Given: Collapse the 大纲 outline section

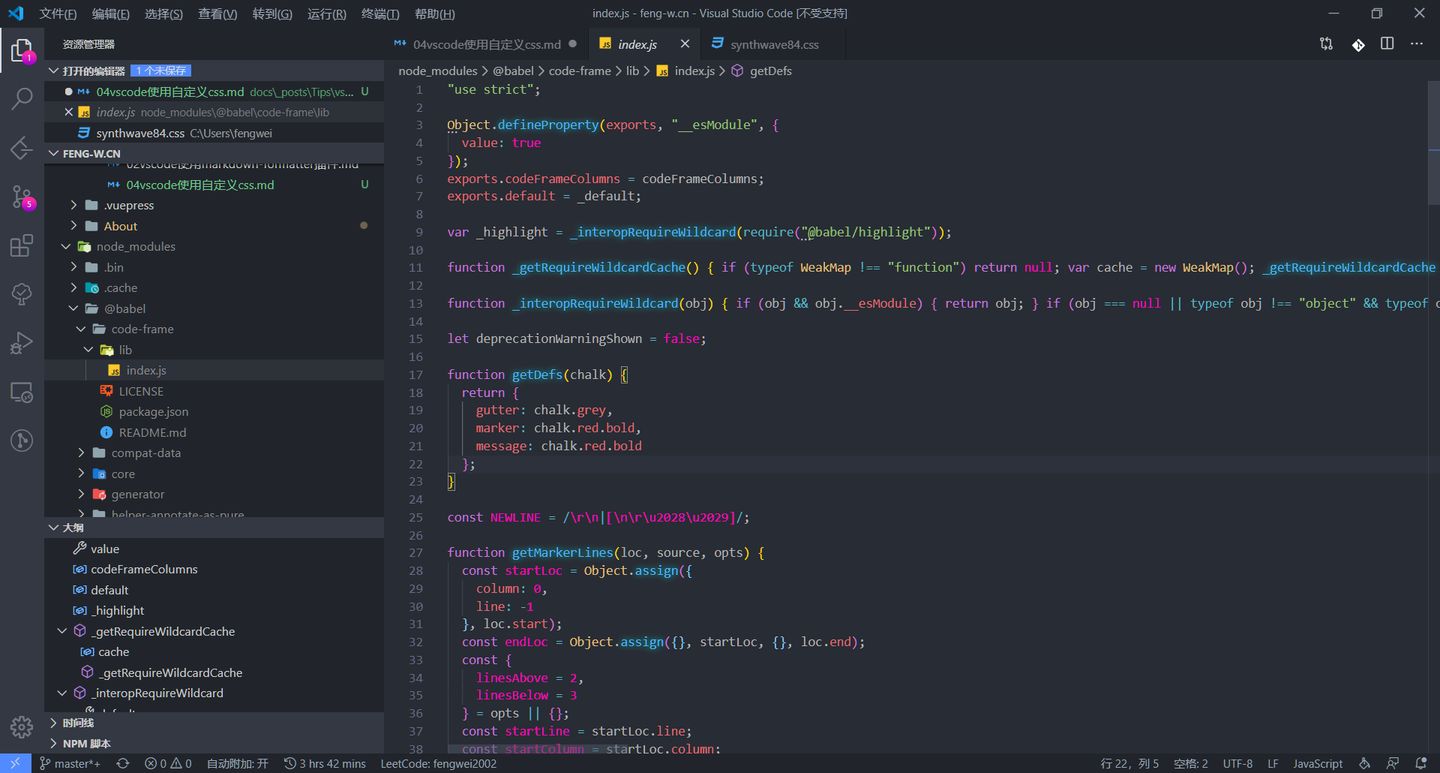Looking at the screenshot, I should pyautogui.click(x=54, y=527).
